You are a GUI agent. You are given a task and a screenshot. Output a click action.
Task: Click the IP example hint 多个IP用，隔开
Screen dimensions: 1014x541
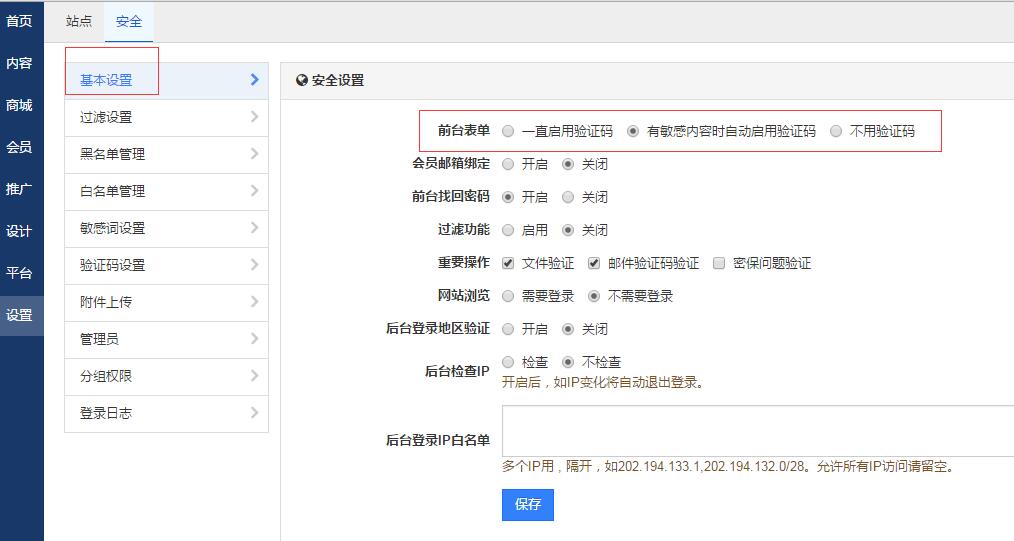click(729, 466)
